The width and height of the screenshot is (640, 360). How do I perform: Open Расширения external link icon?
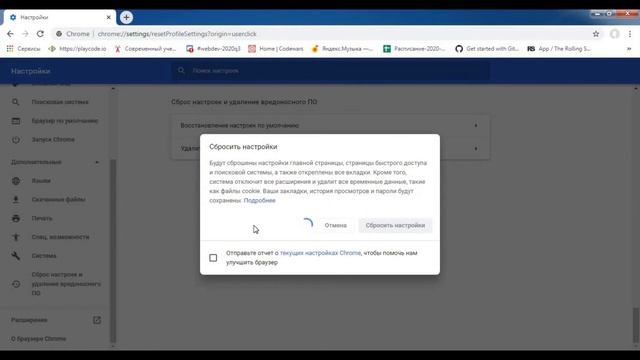pyautogui.click(x=97, y=320)
